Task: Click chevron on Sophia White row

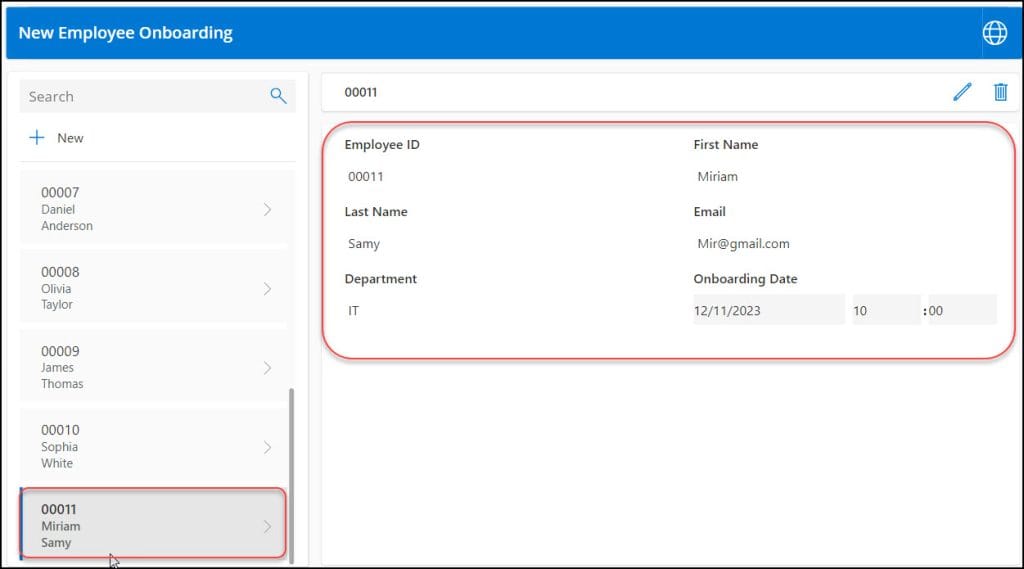Action: point(267,447)
